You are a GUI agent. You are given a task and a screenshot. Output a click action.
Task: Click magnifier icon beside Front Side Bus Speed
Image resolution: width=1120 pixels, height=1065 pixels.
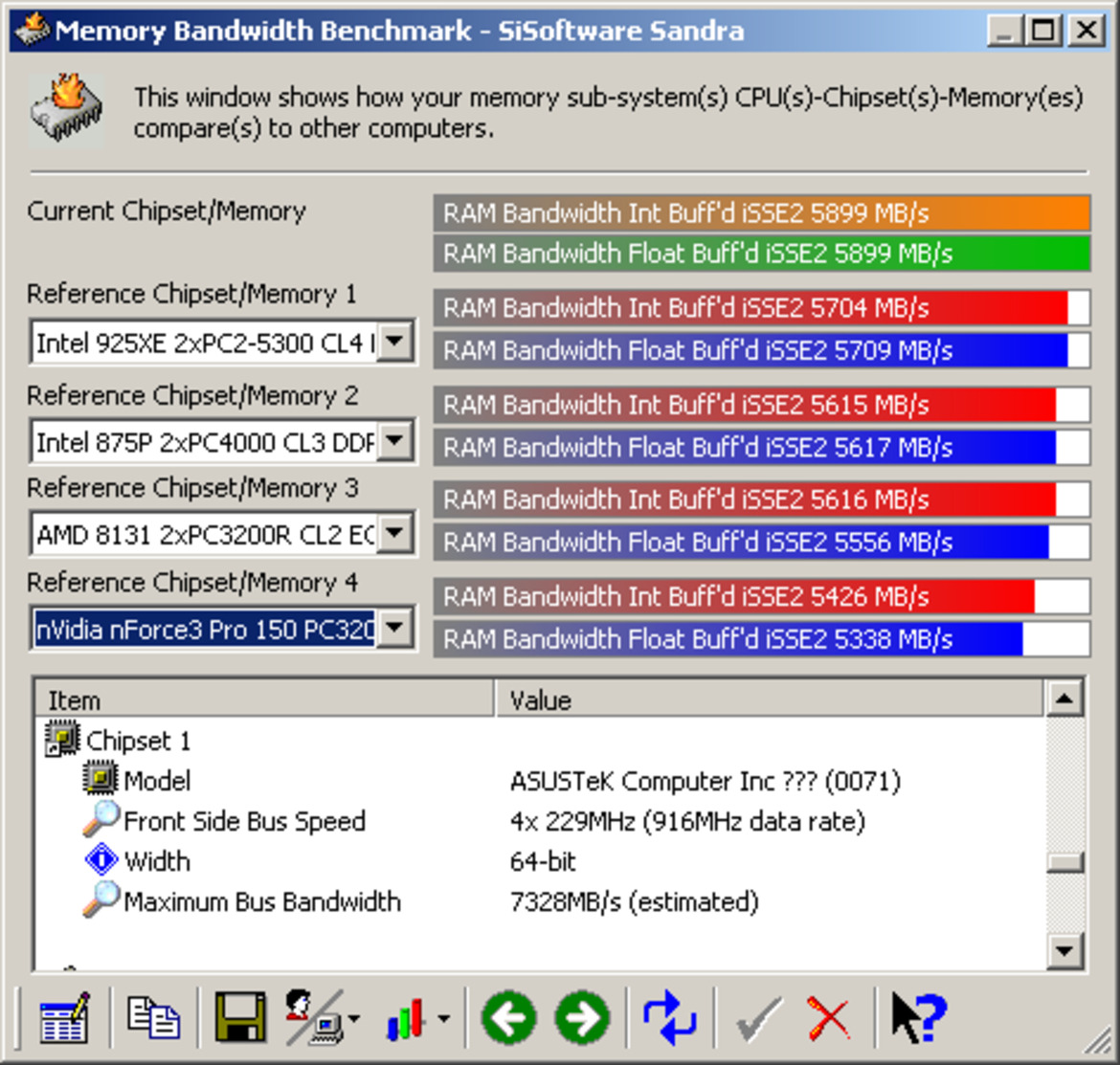pyautogui.click(x=100, y=819)
